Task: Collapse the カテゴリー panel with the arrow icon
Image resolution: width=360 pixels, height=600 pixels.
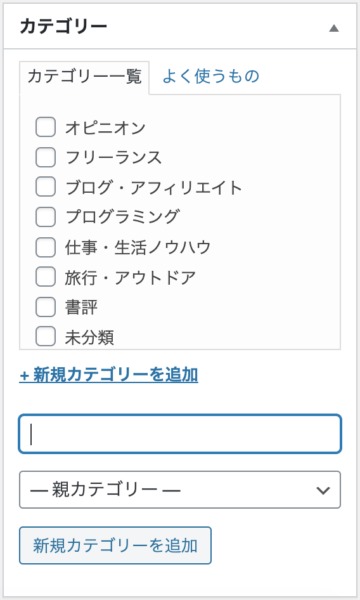Action: (334, 28)
